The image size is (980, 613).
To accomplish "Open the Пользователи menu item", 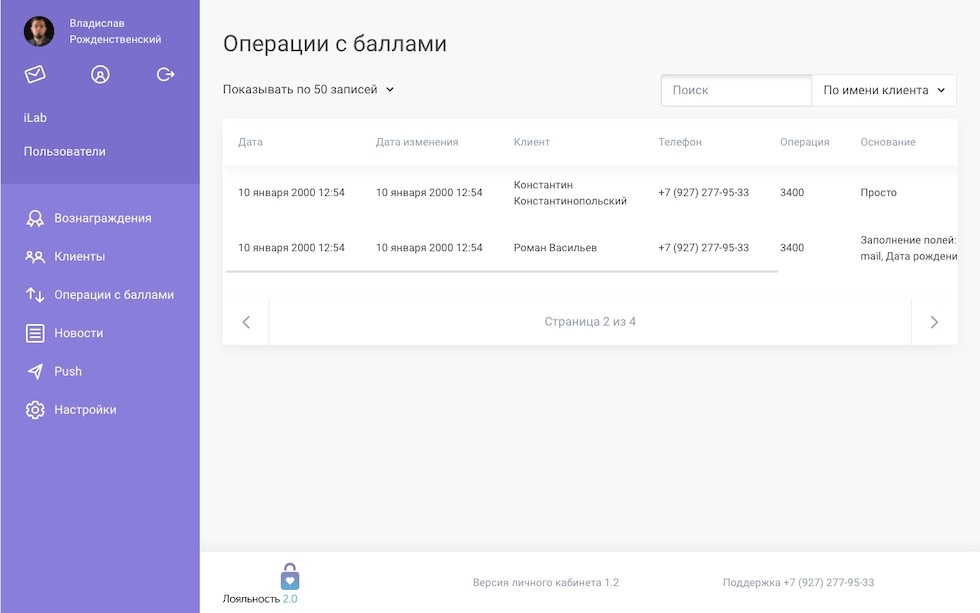I will point(65,152).
